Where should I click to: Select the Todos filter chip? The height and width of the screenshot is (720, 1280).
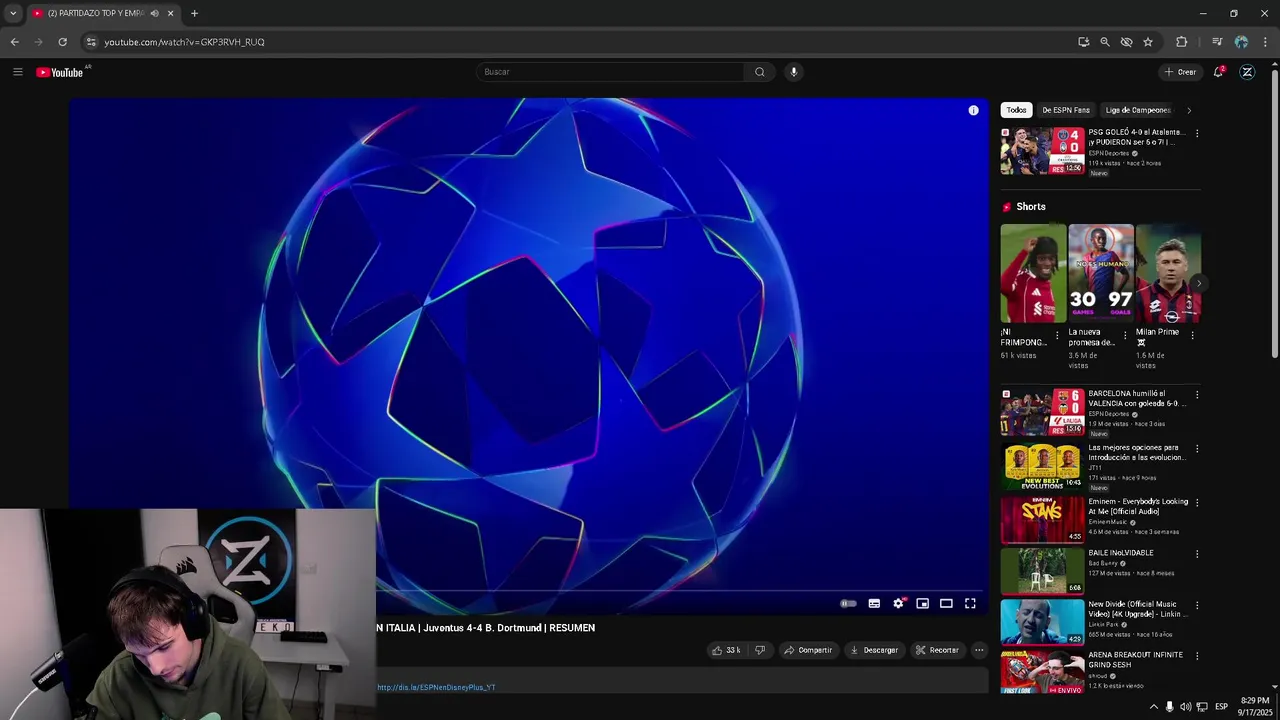pos(1016,110)
